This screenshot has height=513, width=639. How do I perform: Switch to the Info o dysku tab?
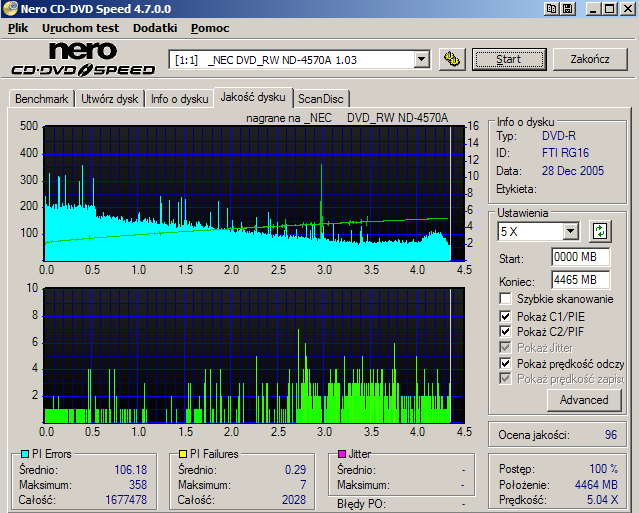click(x=179, y=99)
